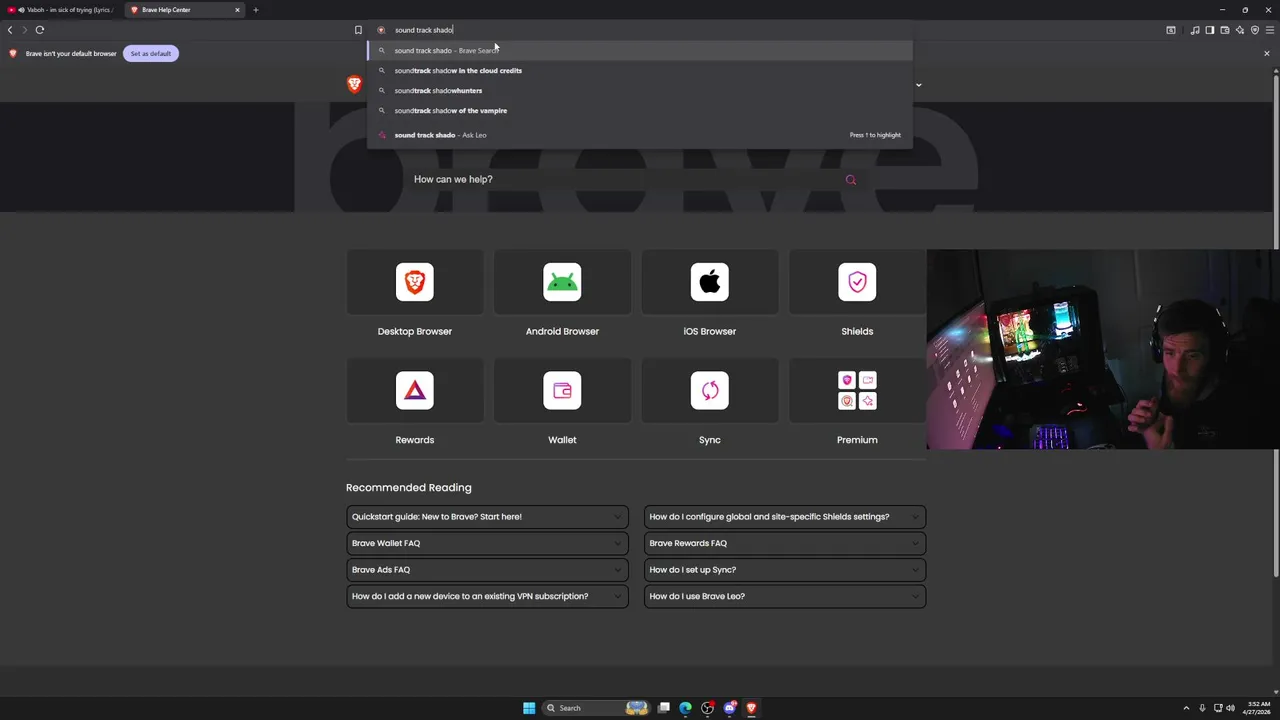
Task: Open the Brave playlist music icon
Action: point(1195,30)
